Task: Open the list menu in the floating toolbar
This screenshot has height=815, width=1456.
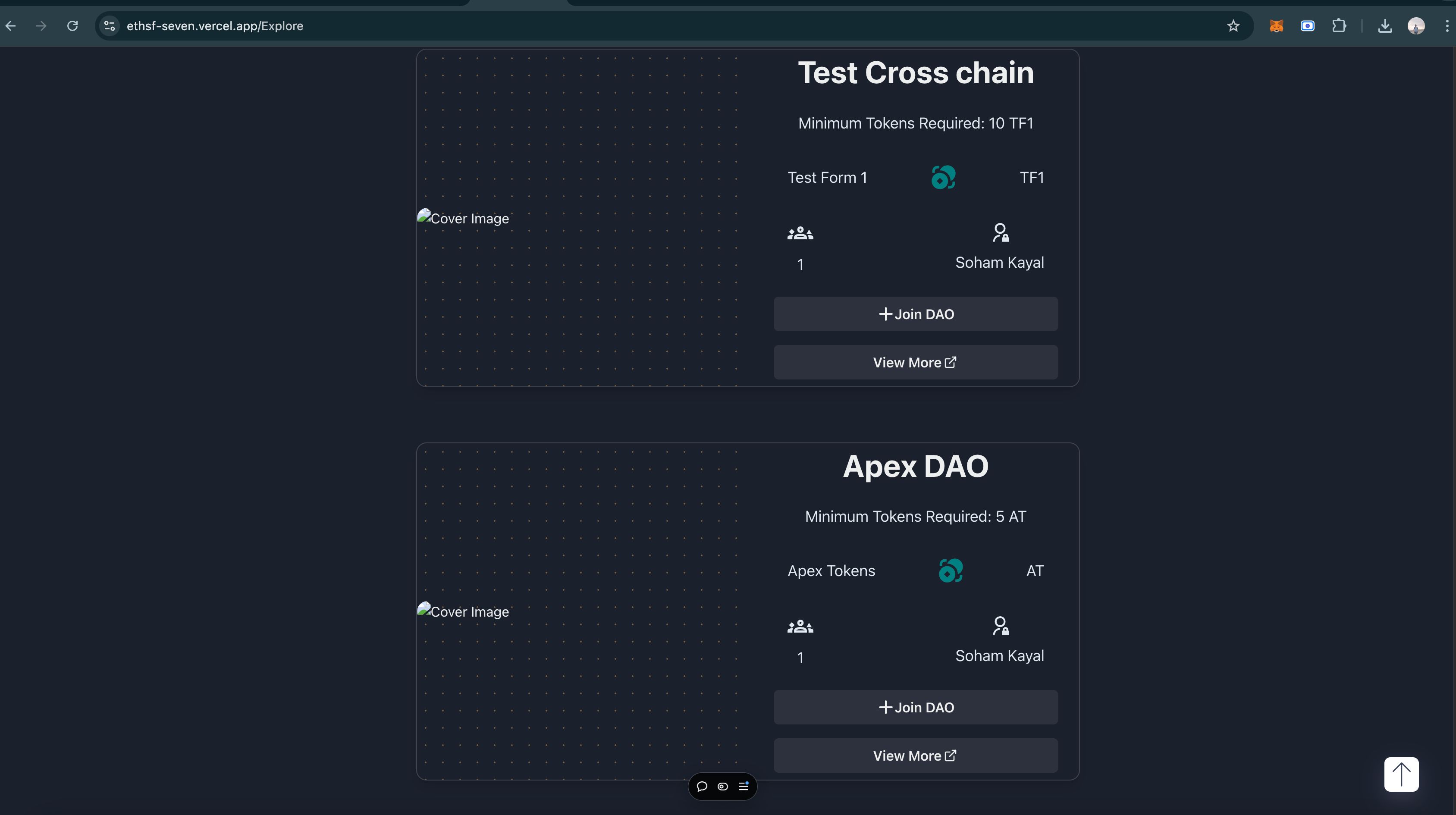Action: (744, 786)
